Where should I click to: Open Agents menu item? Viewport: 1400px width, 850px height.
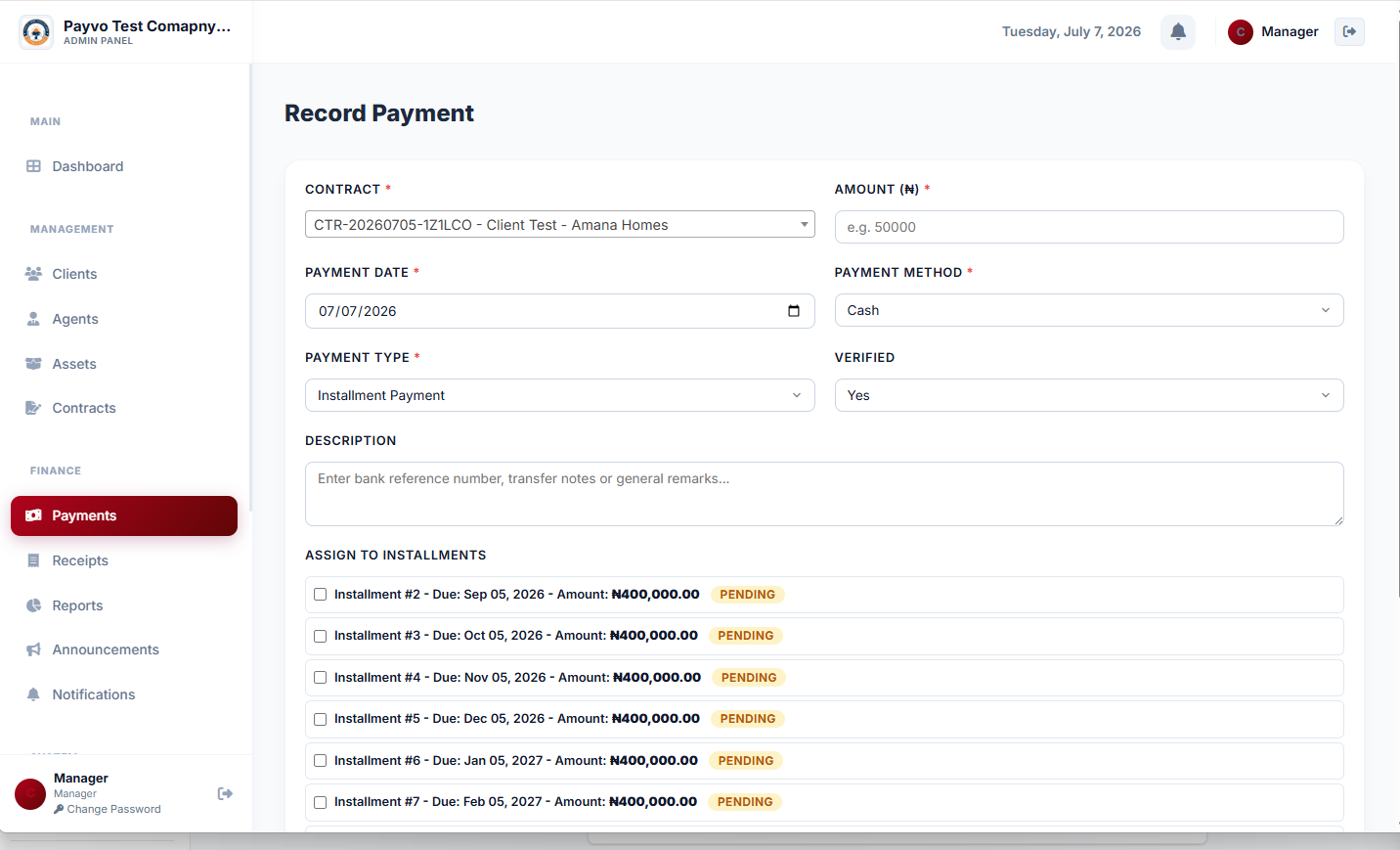(124, 319)
